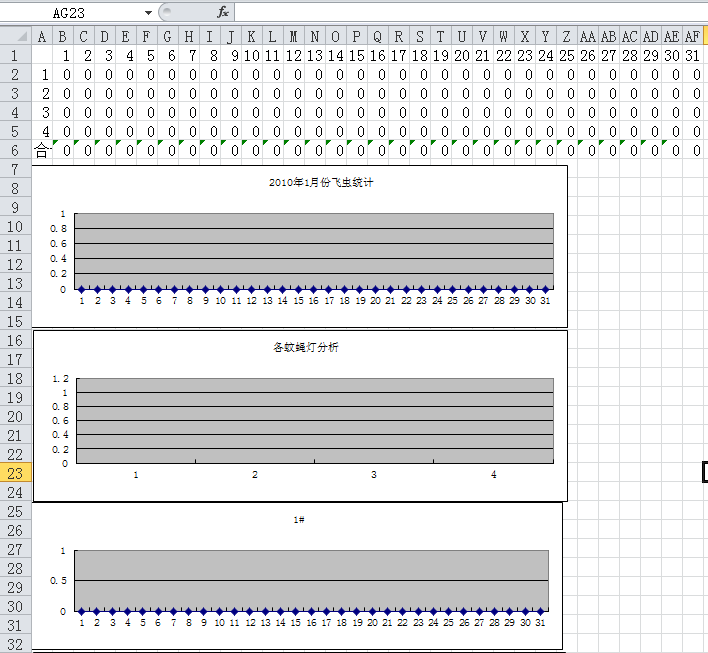708x653 pixels.
Task: Select row header 6
Action: coord(15,150)
